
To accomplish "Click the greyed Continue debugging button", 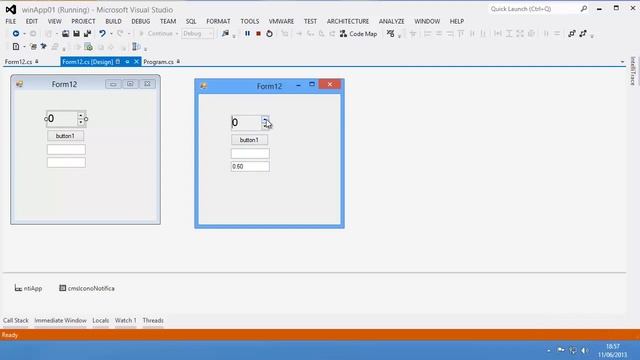I will pyautogui.click(x=156, y=34).
